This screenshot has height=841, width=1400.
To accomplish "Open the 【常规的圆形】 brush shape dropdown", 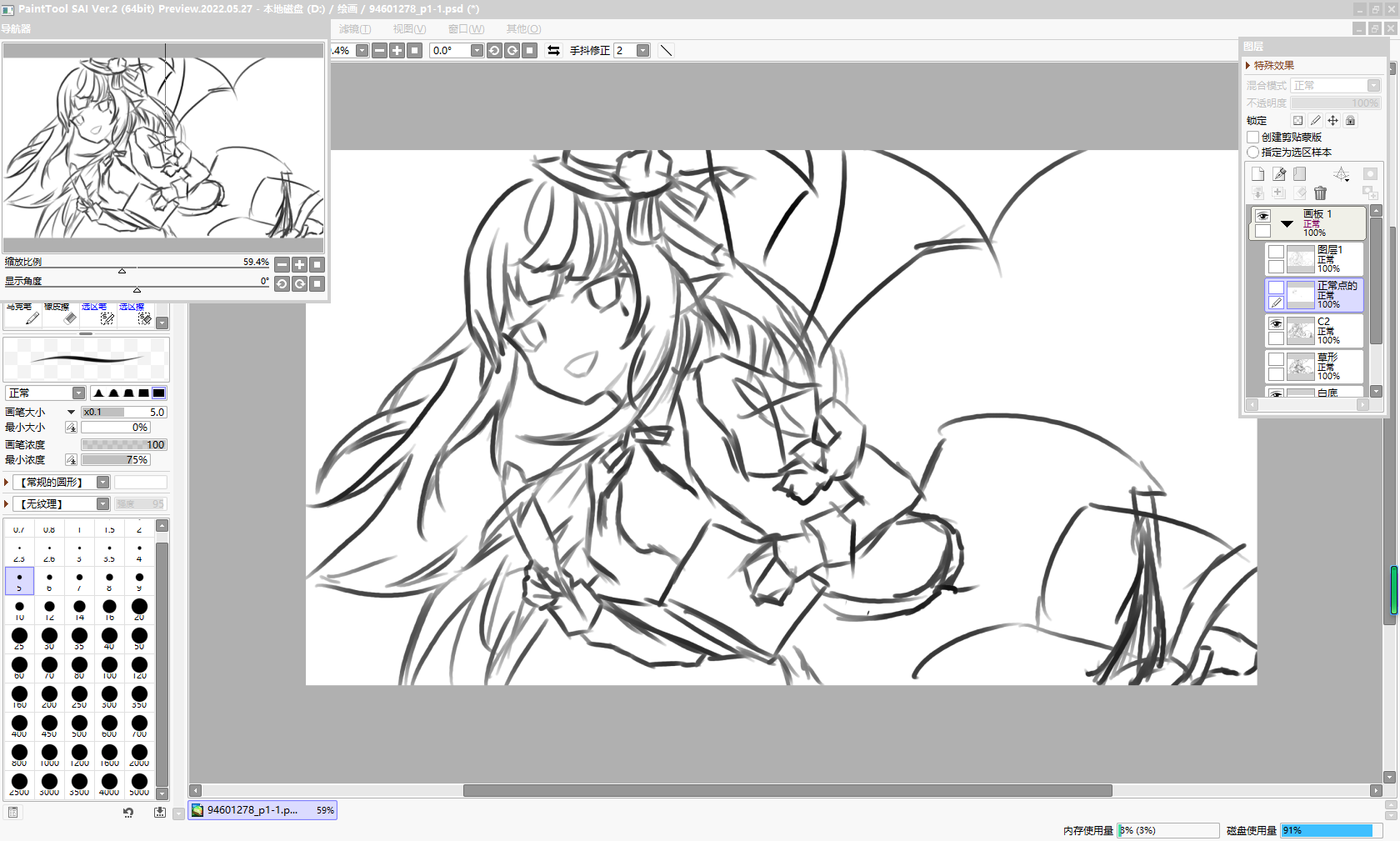I will [x=102, y=483].
